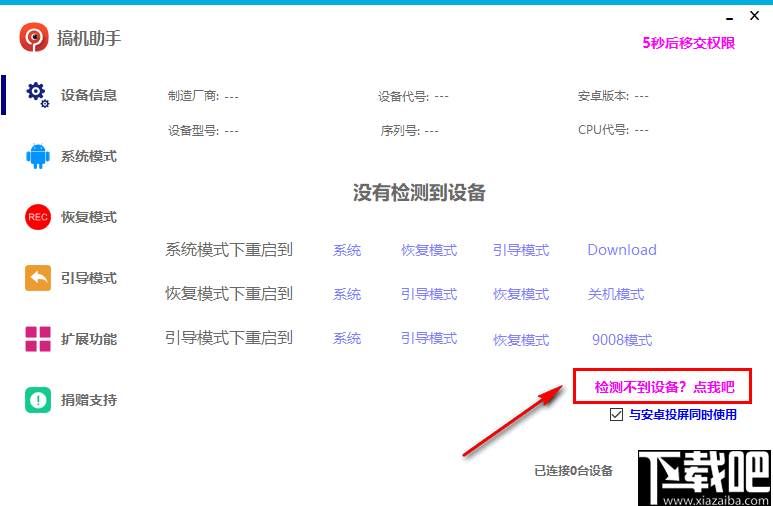773x506 pixels.
Task: Click 引导模式 link in 恢复模式下重启到 row
Action: tap(429, 294)
